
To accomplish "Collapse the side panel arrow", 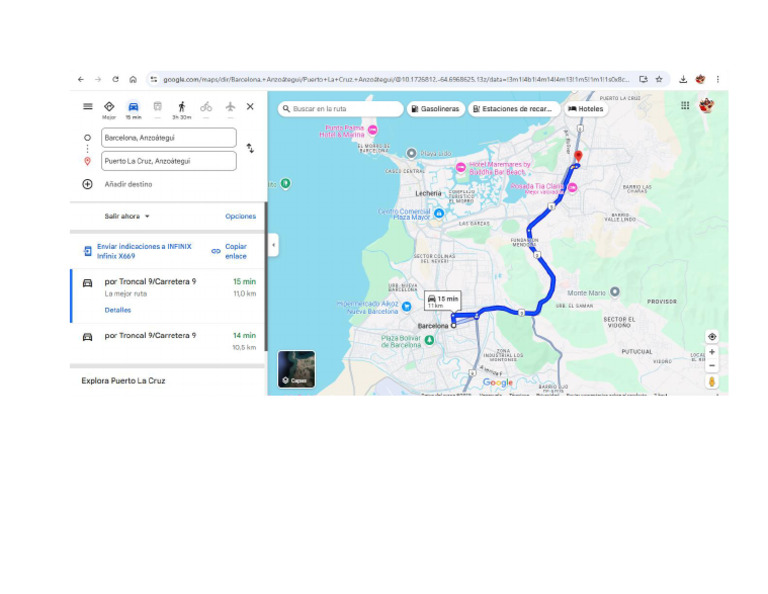I will coord(273,245).
